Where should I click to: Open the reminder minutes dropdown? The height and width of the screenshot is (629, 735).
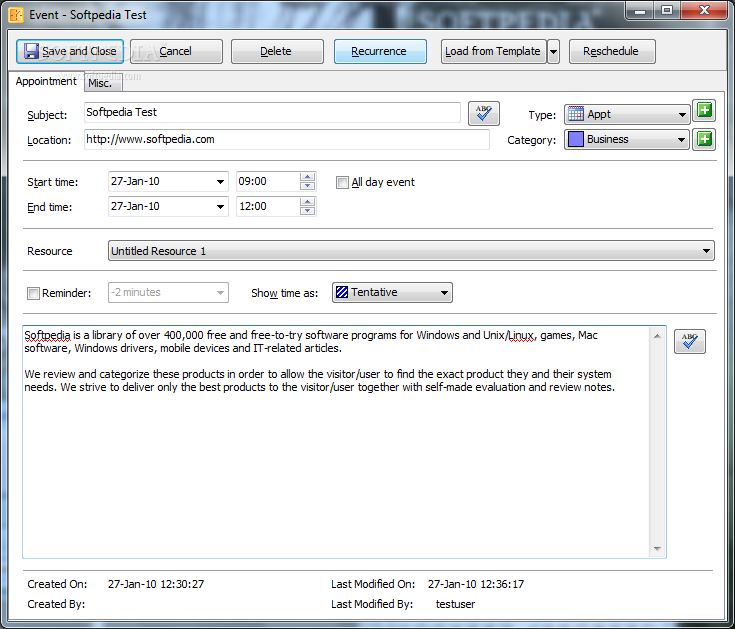[x=168, y=292]
